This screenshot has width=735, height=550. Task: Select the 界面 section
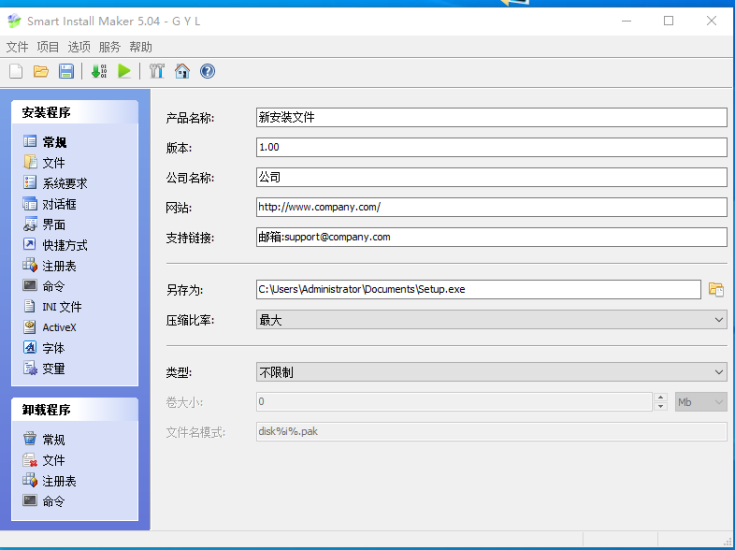pyautogui.click(x=44, y=224)
